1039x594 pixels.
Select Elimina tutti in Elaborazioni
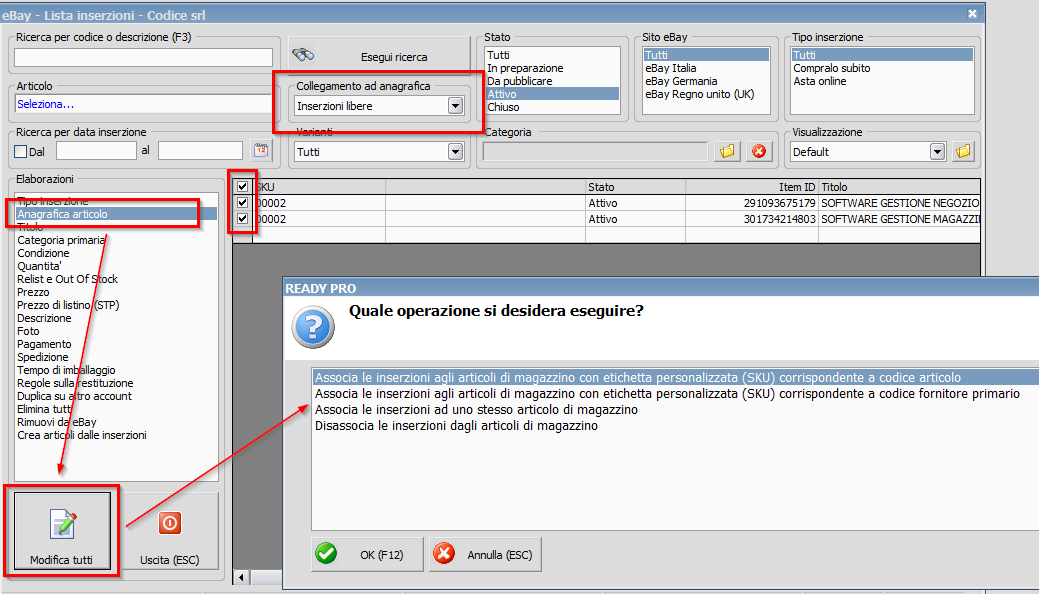(x=116, y=409)
